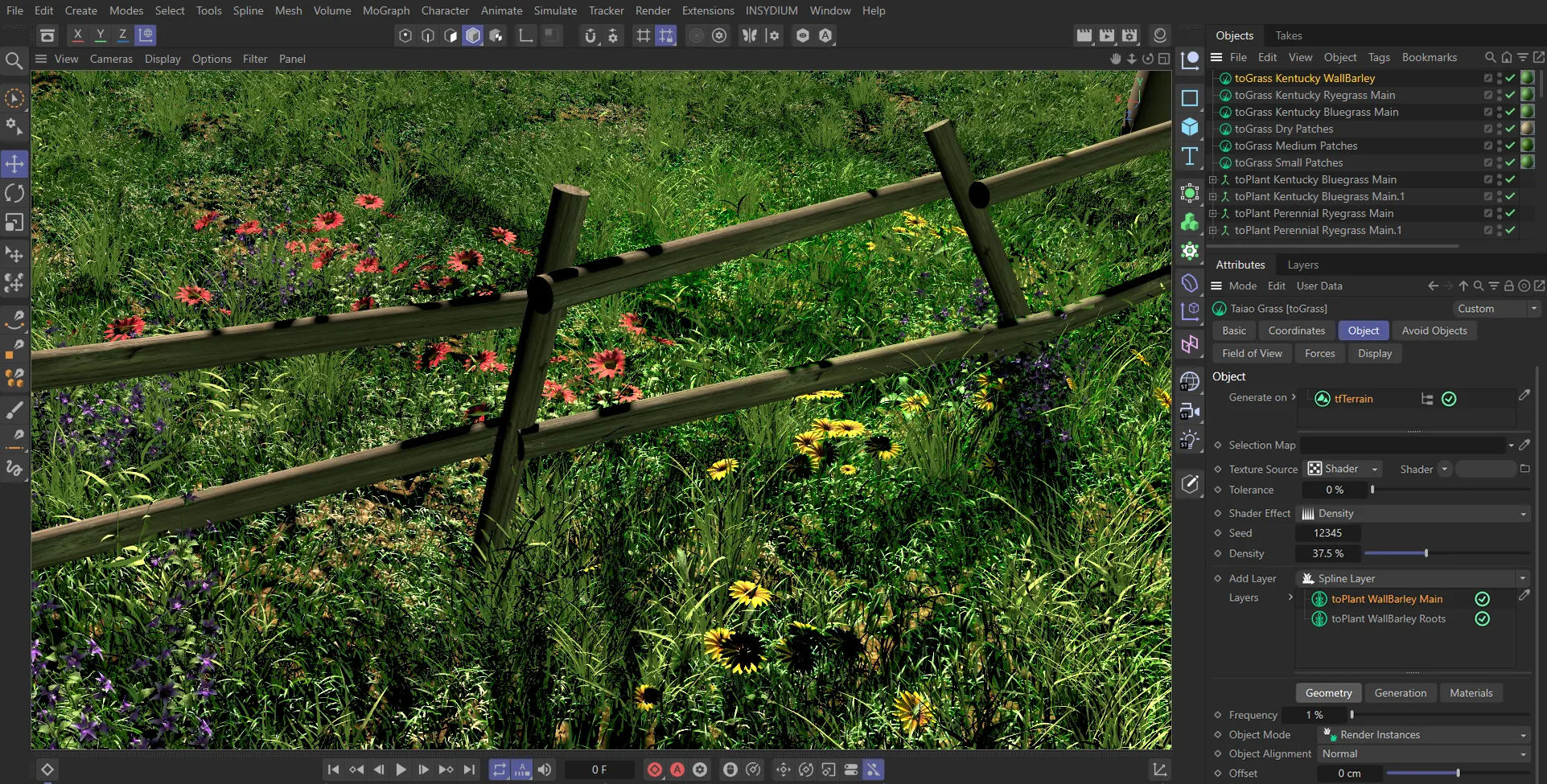
Task: Open the Shader Effect Density dropdown
Action: [1414, 514]
